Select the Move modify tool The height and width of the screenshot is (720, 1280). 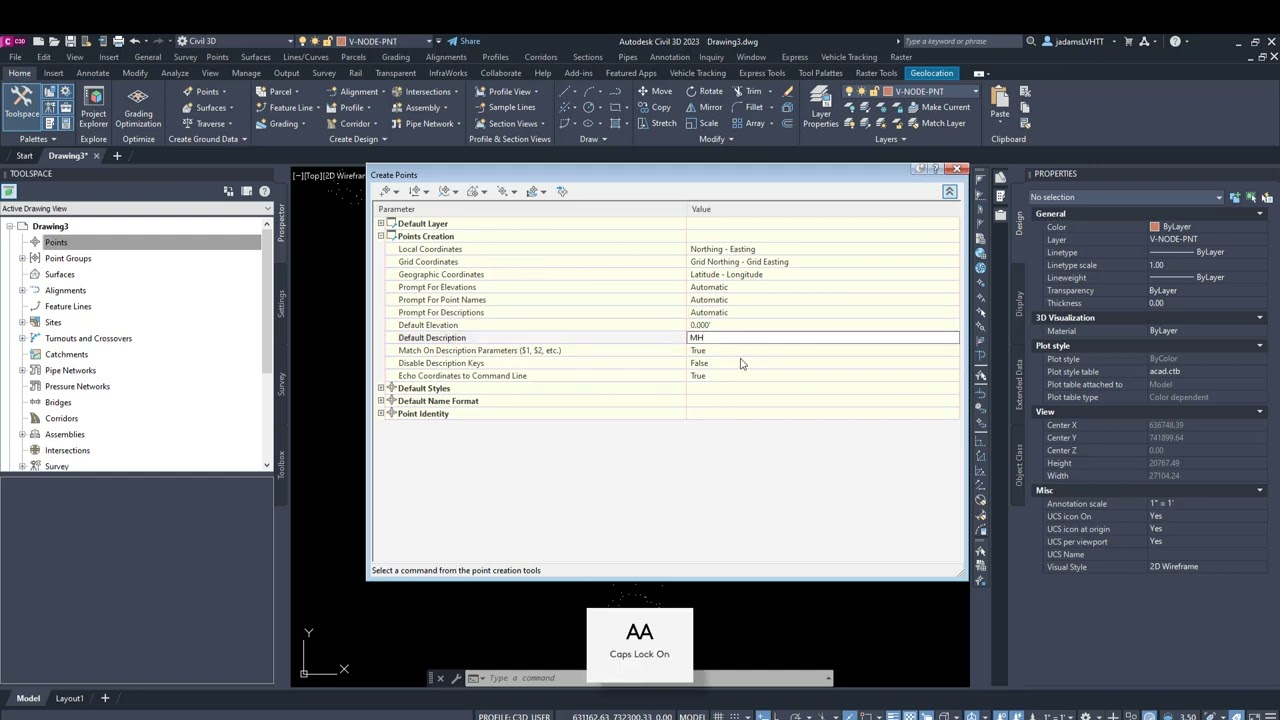click(x=654, y=91)
